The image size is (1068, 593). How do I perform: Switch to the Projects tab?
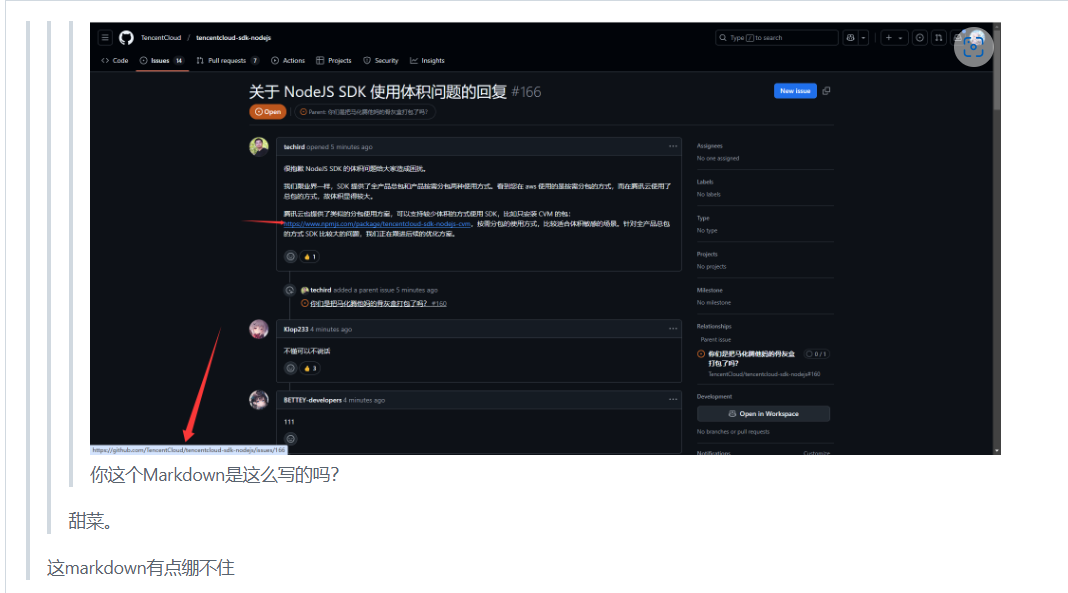click(334, 61)
